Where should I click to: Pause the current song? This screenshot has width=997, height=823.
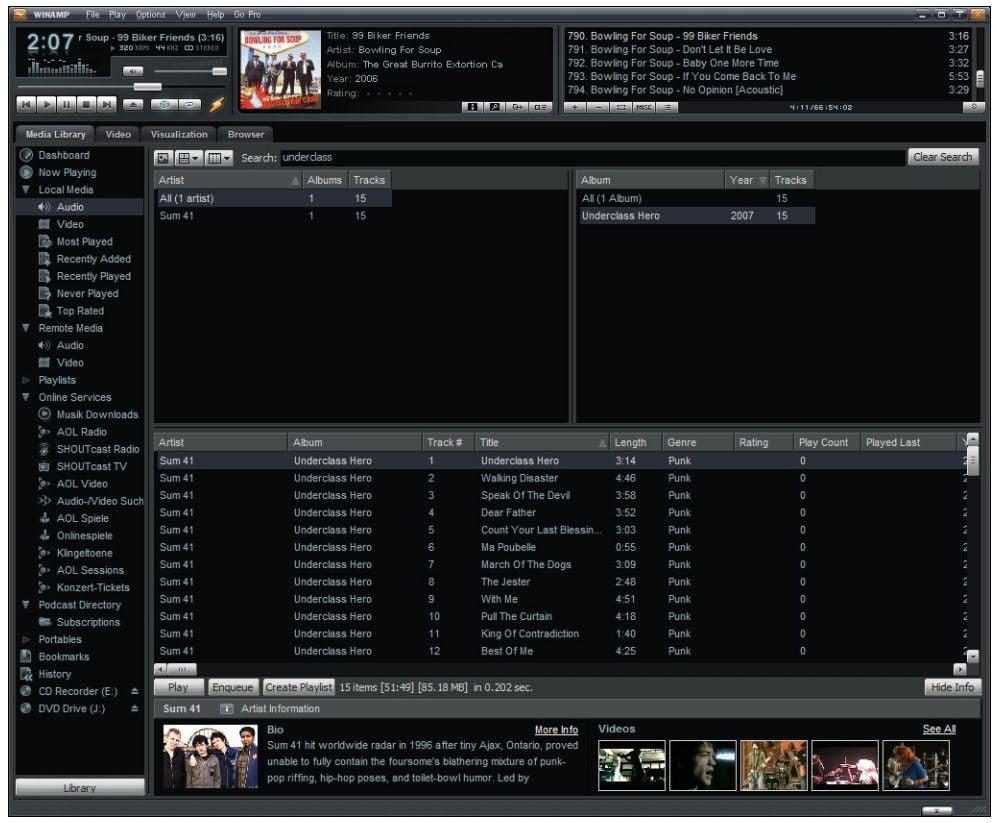tap(66, 104)
